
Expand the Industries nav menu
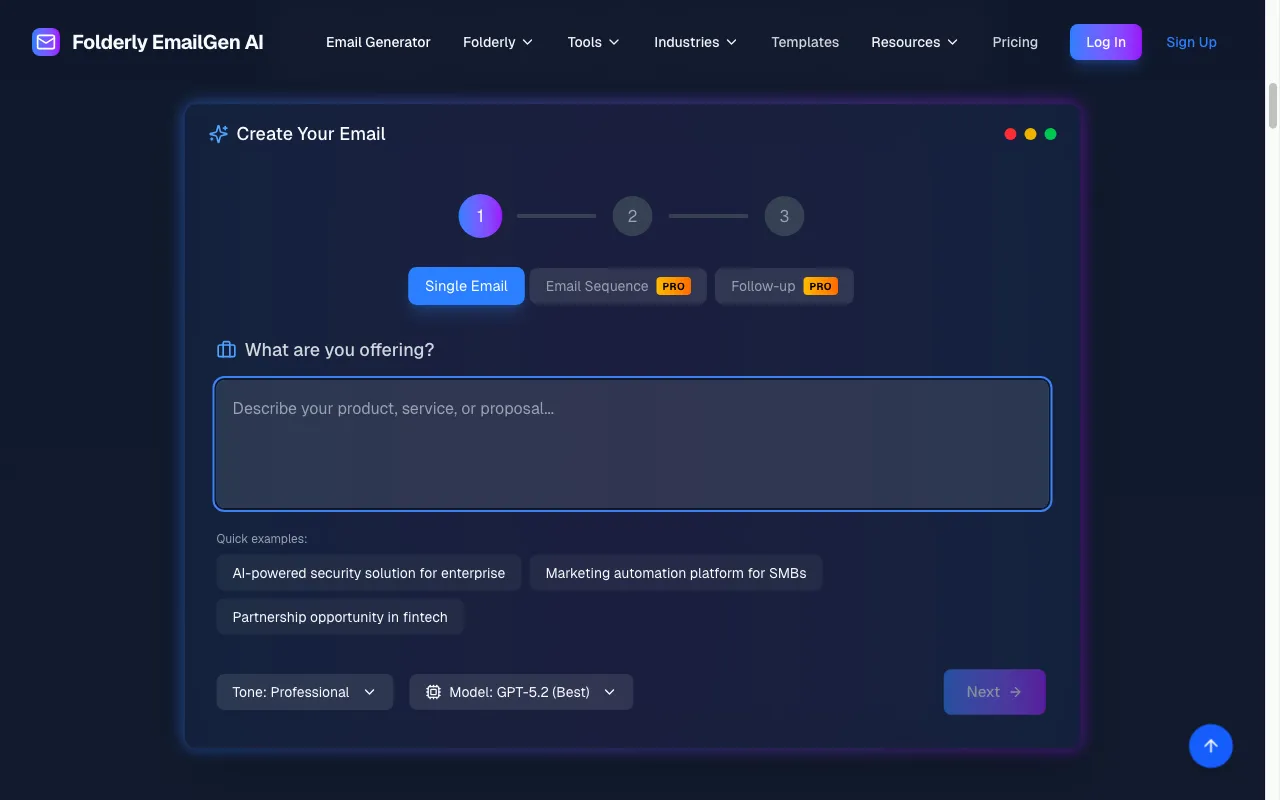tap(696, 42)
